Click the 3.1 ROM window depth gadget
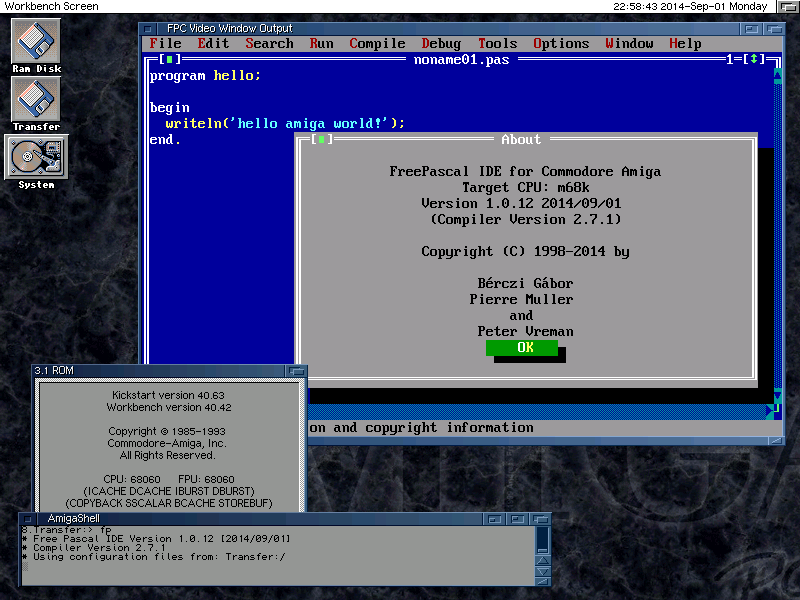The width and height of the screenshot is (800, 600). pyautogui.click(x=296, y=371)
